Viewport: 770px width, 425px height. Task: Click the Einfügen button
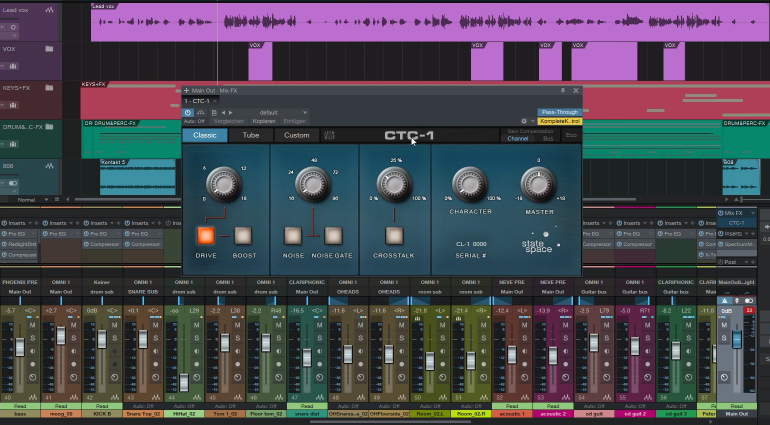(295, 121)
